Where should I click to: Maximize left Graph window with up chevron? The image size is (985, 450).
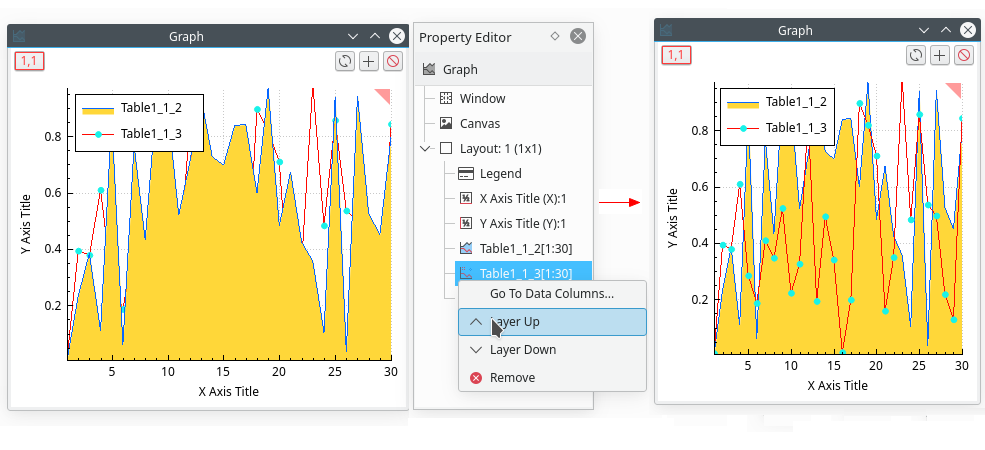pyautogui.click(x=374, y=36)
